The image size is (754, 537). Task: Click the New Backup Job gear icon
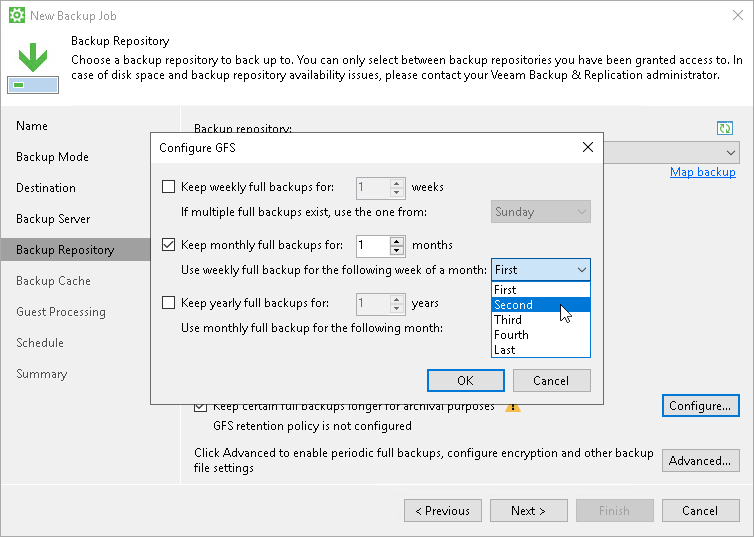[x=17, y=15]
